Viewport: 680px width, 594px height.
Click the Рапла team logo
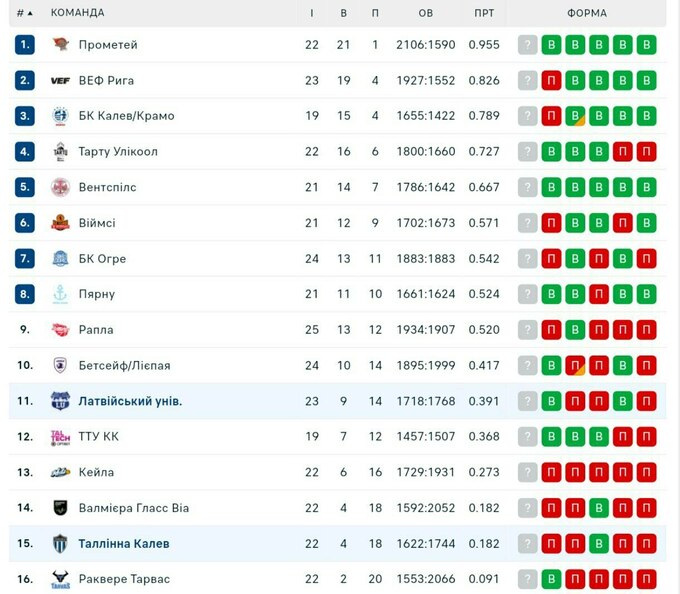tap(60, 330)
